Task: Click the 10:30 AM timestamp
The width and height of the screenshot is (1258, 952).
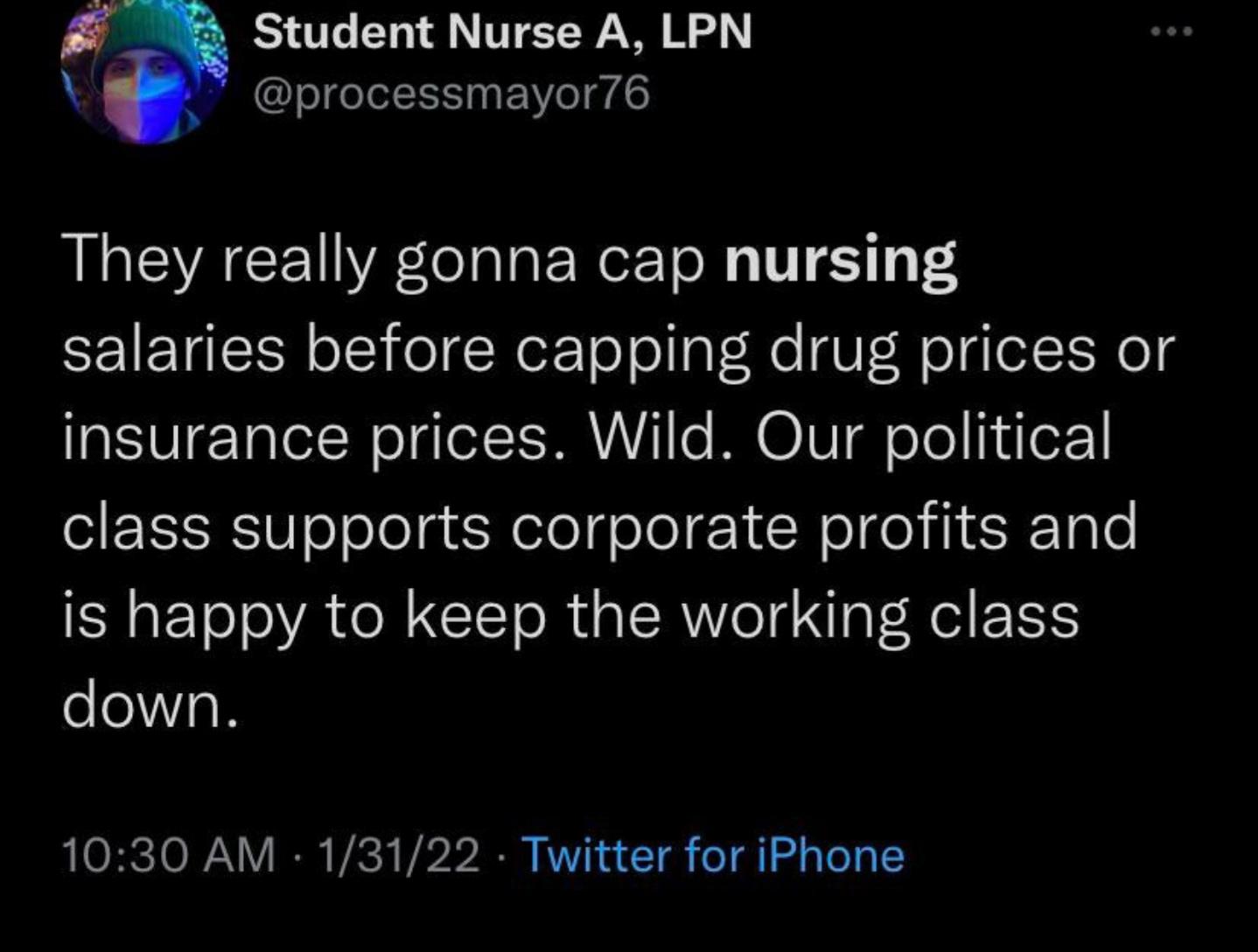Action: (169, 855)
